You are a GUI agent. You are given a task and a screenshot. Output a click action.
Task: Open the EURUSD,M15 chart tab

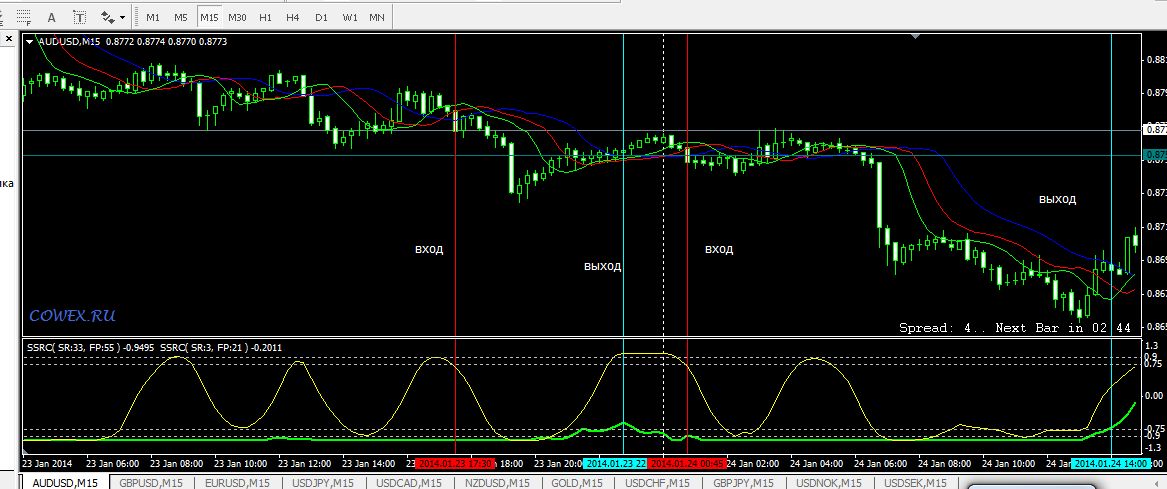point(237,483)
